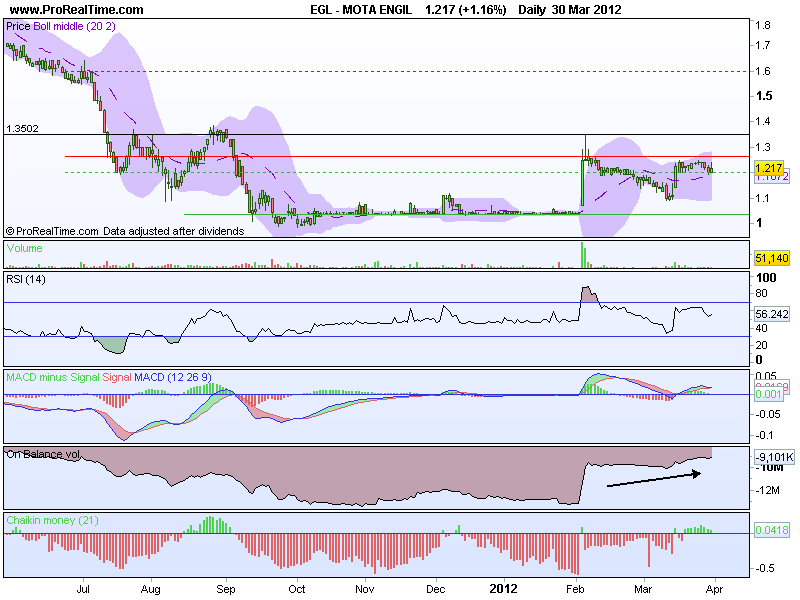800x600 pixels.
Task: Click the "Chaikin money (21)" indicator label
Action: click(52, 520)
